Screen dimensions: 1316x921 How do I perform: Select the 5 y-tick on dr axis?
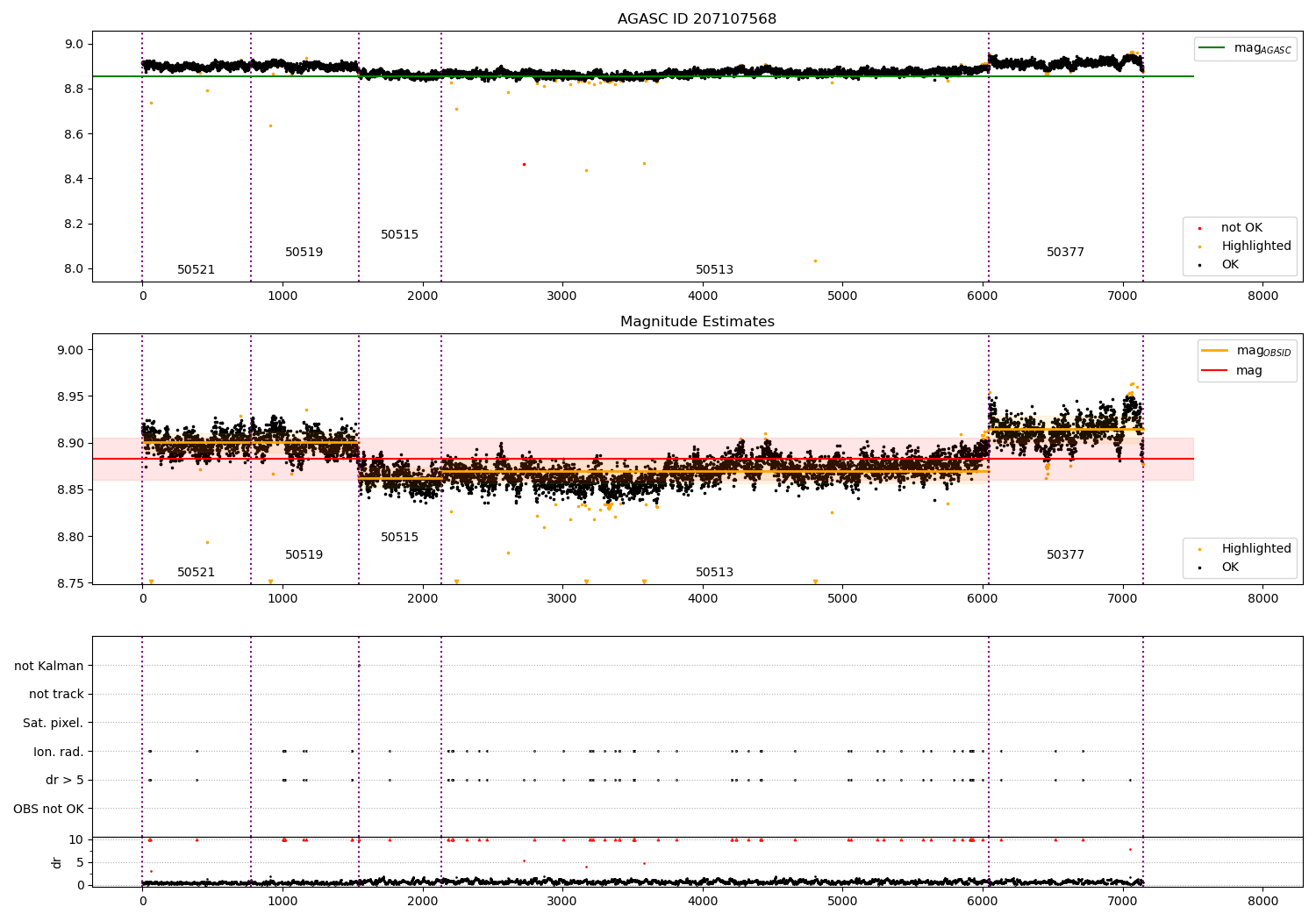coord(80,863)
